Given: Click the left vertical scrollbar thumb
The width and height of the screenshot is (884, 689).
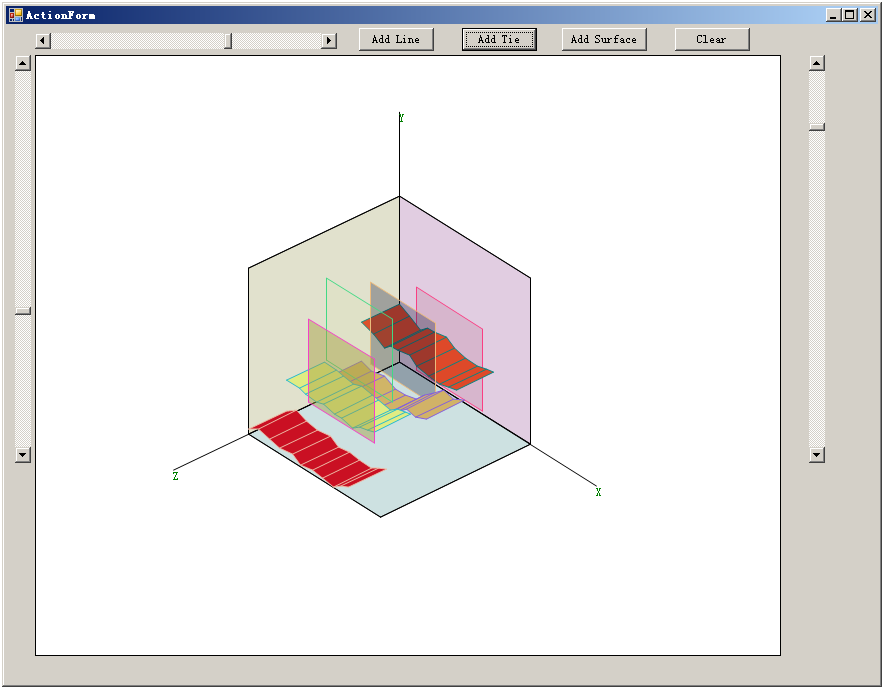Looking at the screenshot, I should (x=23, y=311).
